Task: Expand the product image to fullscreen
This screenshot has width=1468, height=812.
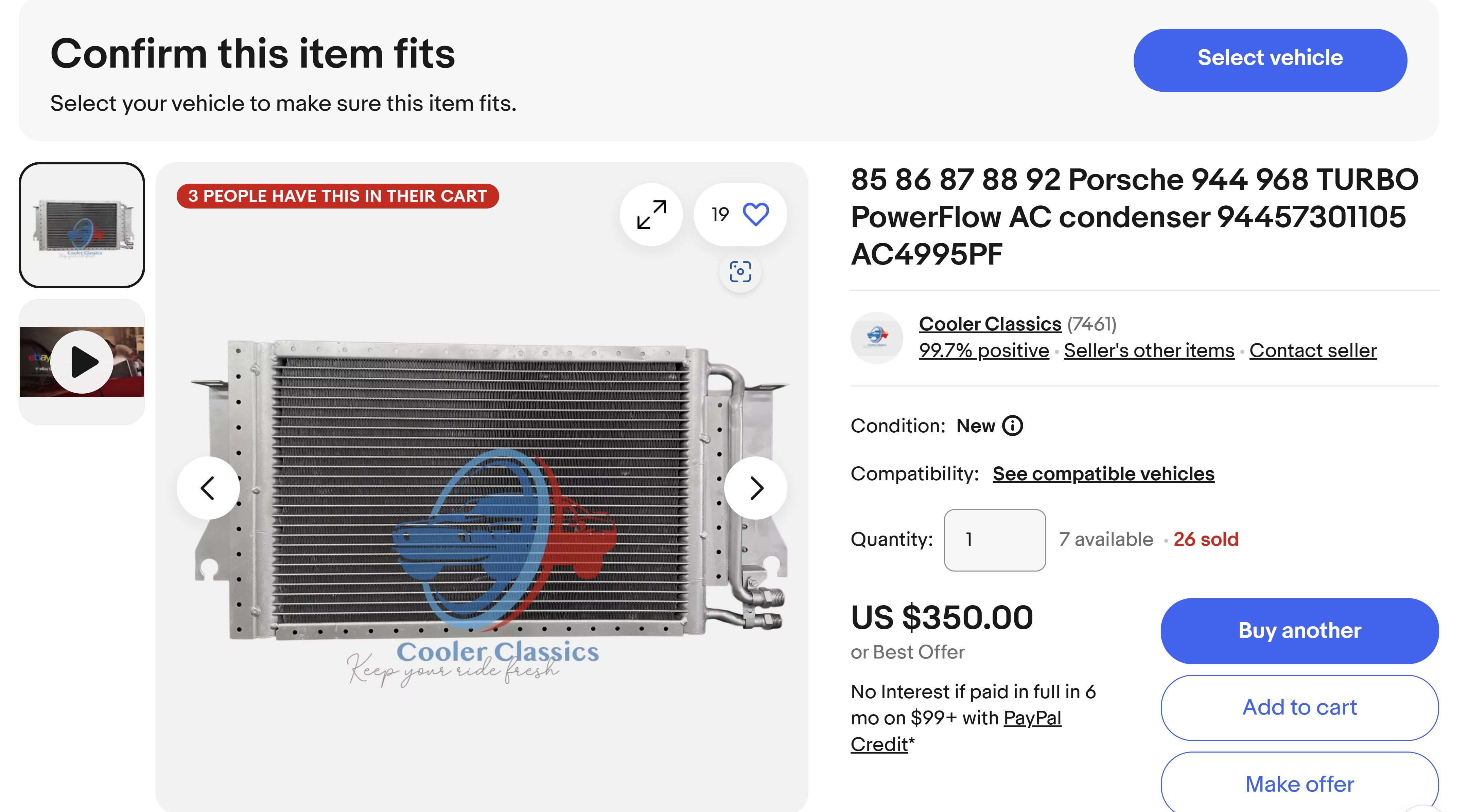Action: point(651,215)
